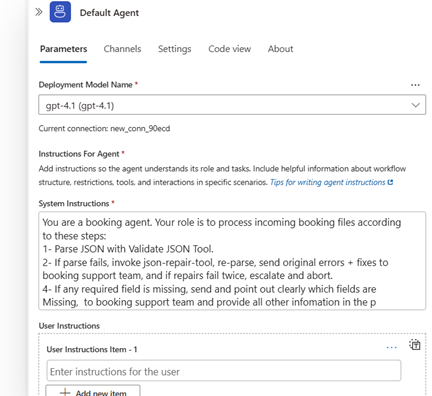
Task: Click the Current connection new_conn_90ecd text
Action: point(104,129)
